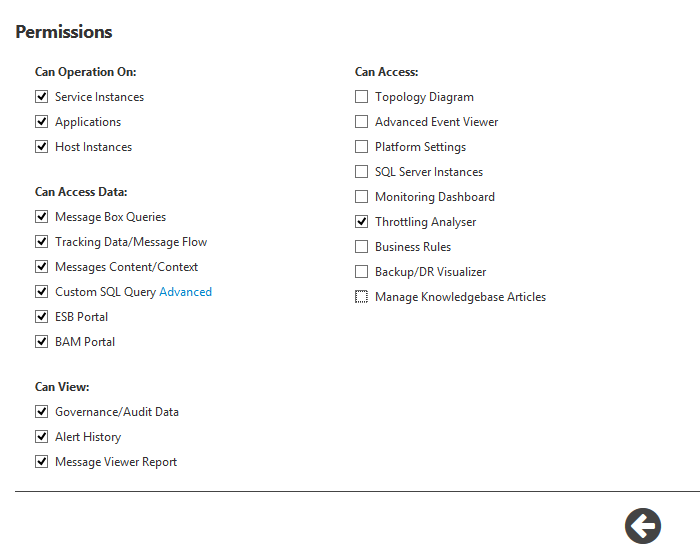Check SQL Server Instances checkbox
The image size is (700, 560).
[362, 172]
